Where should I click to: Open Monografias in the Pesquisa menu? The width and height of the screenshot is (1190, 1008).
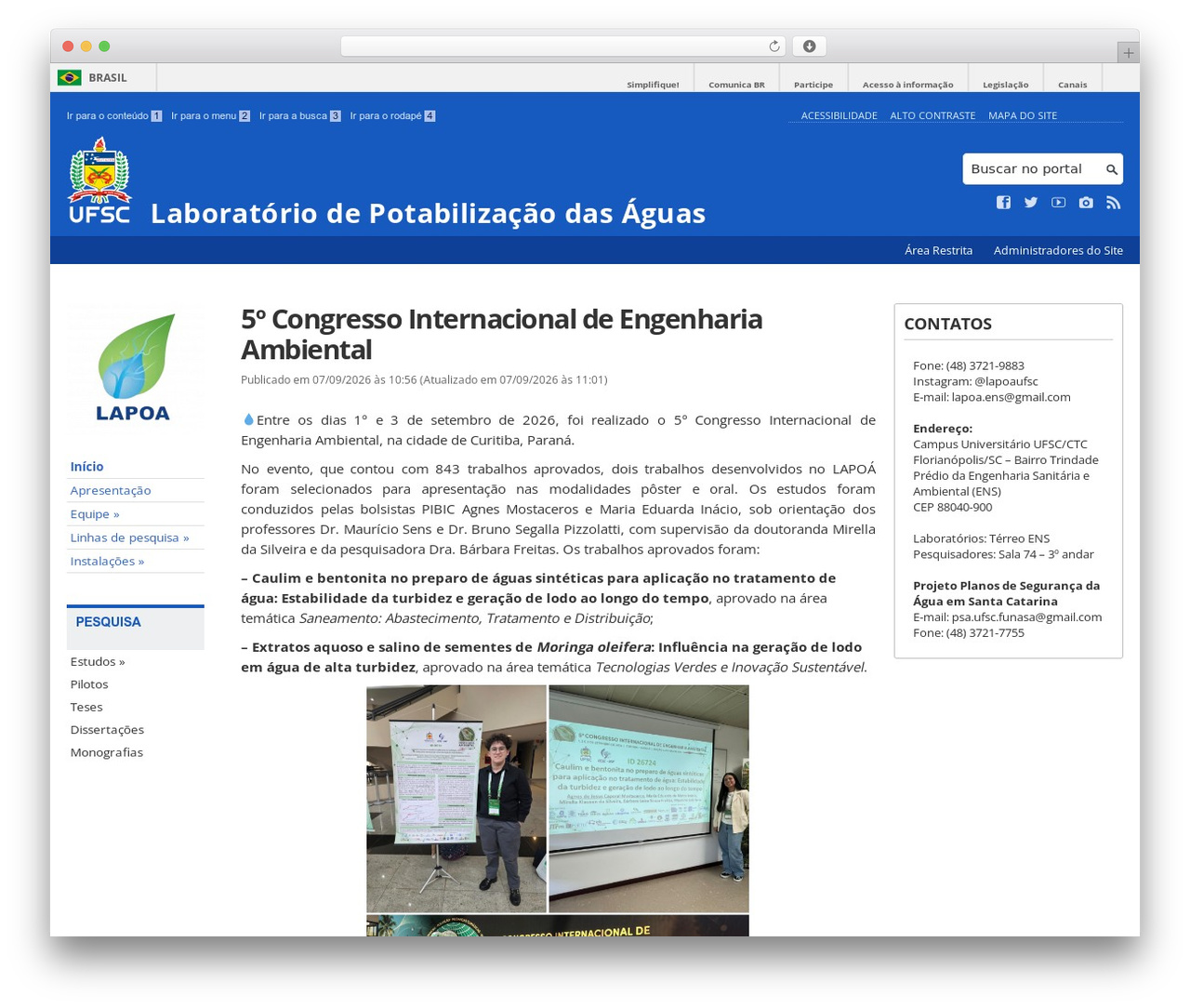click(107, 752)
